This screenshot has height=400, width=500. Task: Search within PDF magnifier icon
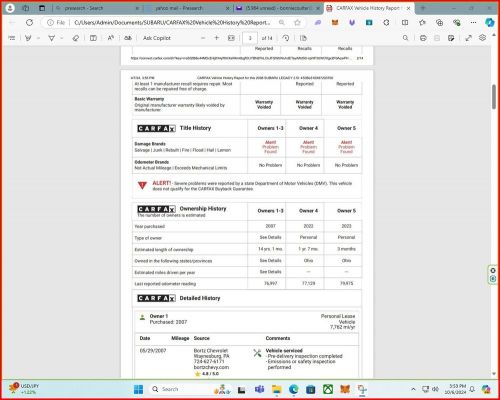tap(405, 38)
